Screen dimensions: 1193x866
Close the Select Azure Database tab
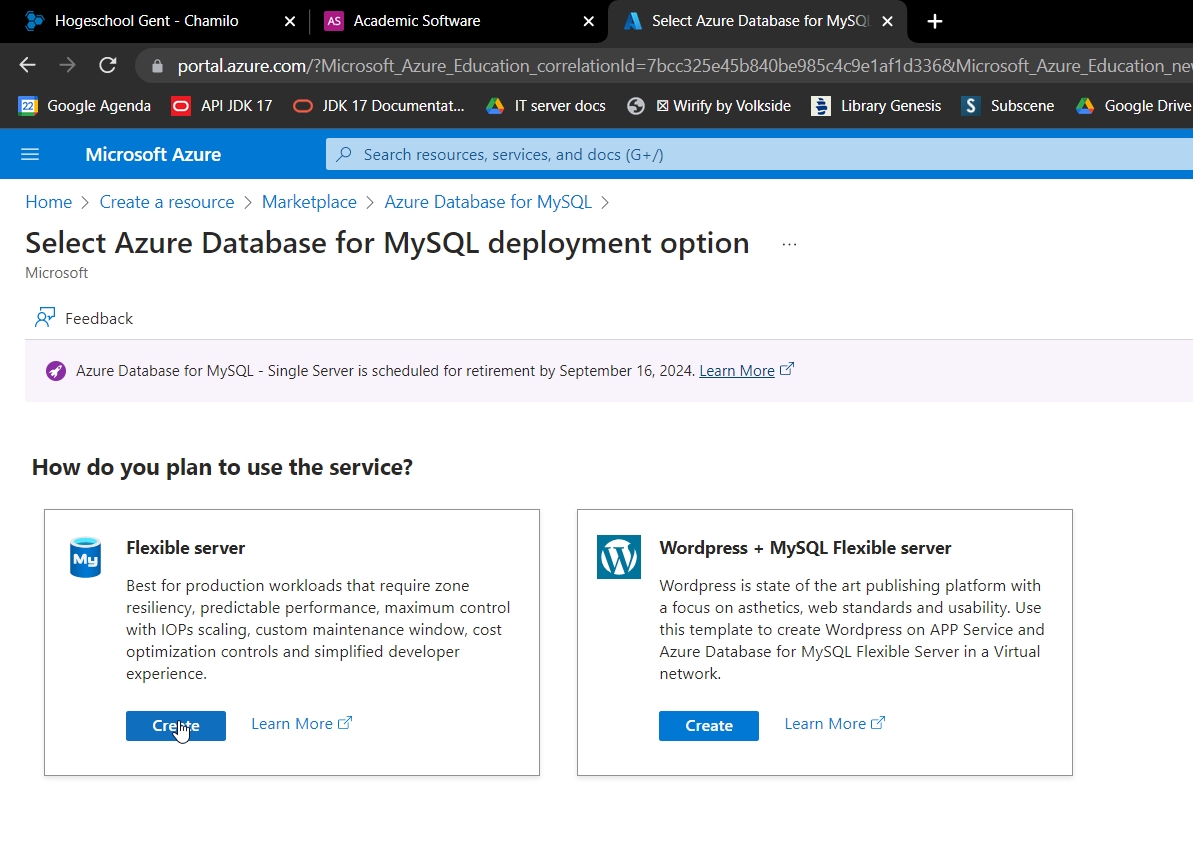click(887, 21)
